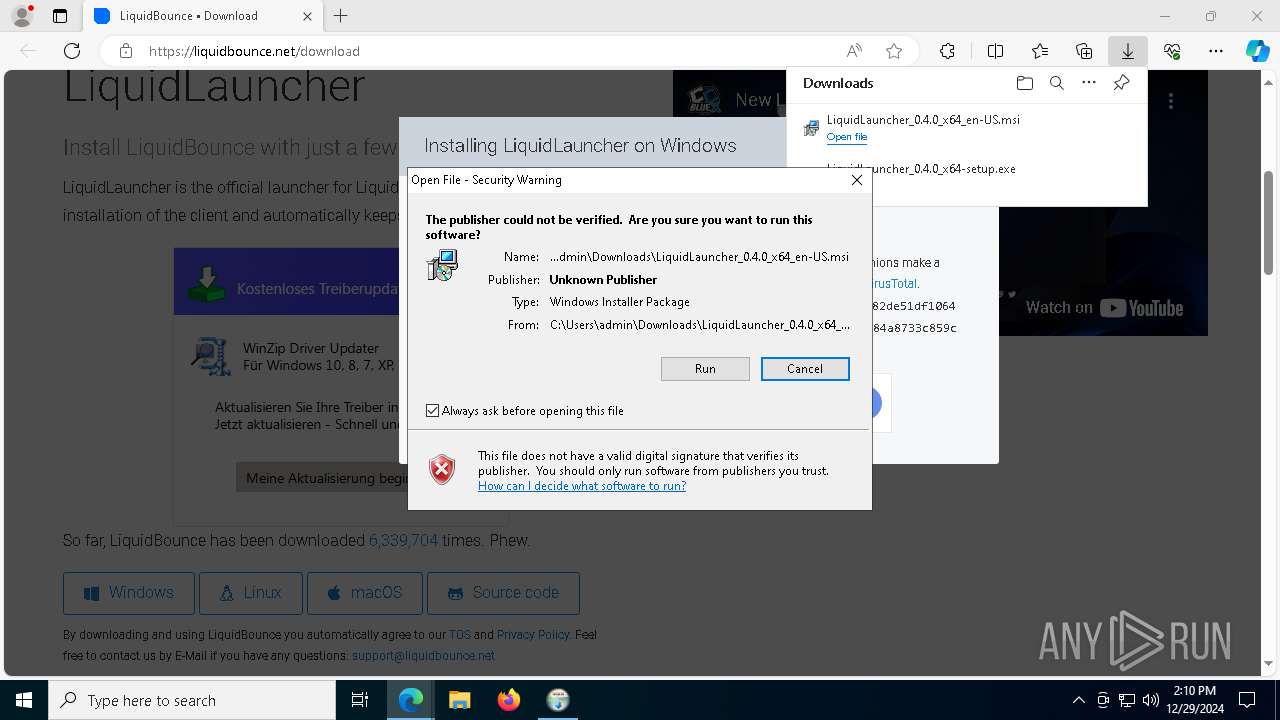Open the notification center icon
Screen dimensions: 1280x720
(1247, 700)
